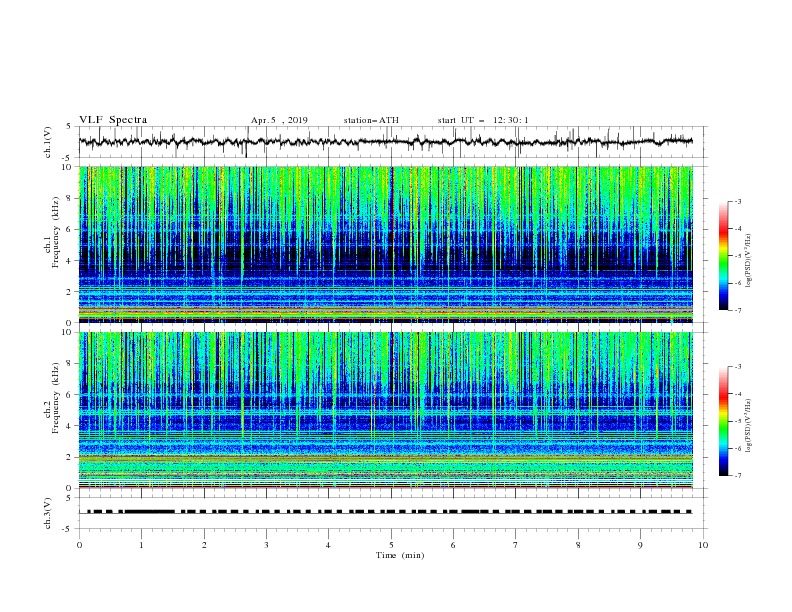Click the "10" tick on the time axis
The height and width of the screenshot is (612, 792).
tap(703, 545)
